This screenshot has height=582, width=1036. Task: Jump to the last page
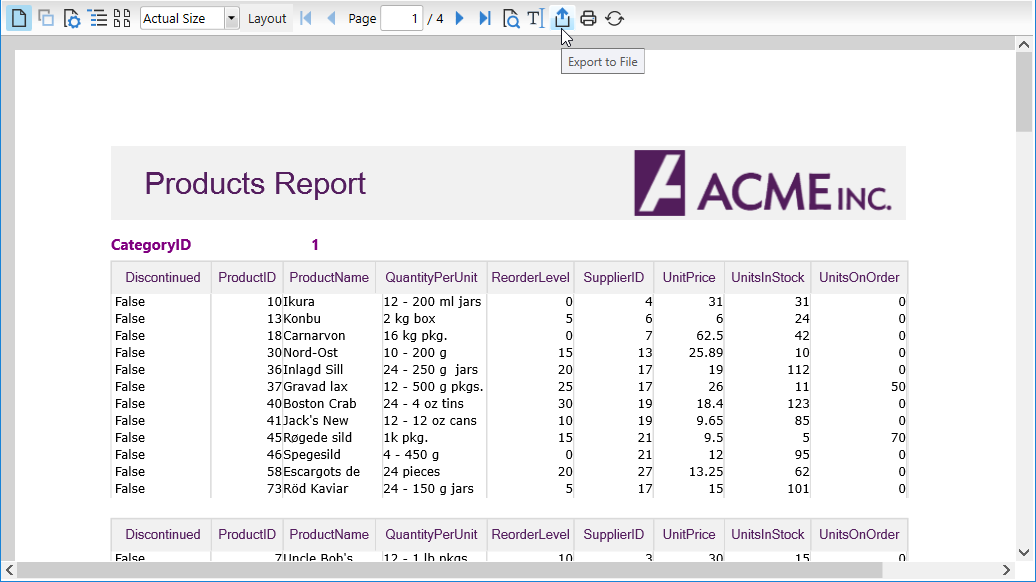(485, 18)
